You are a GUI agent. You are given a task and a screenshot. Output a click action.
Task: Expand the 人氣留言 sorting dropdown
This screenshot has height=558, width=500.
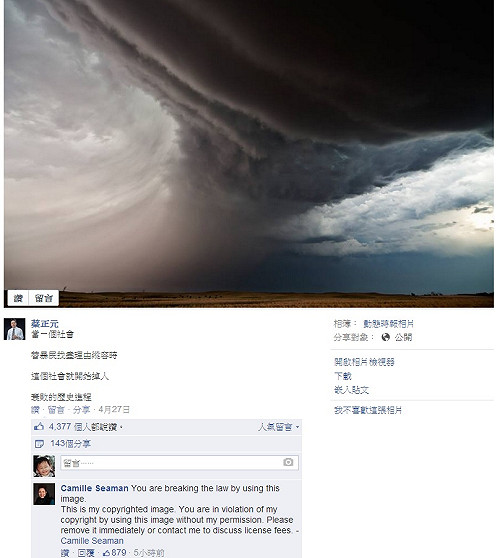[x=278, y=427]
